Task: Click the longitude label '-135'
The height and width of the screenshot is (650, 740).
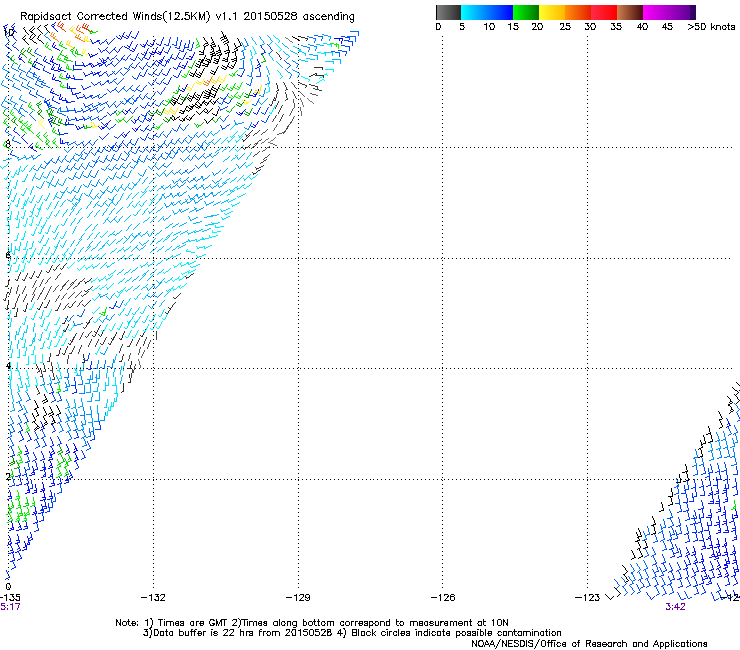Action: (x=10, y=598)
